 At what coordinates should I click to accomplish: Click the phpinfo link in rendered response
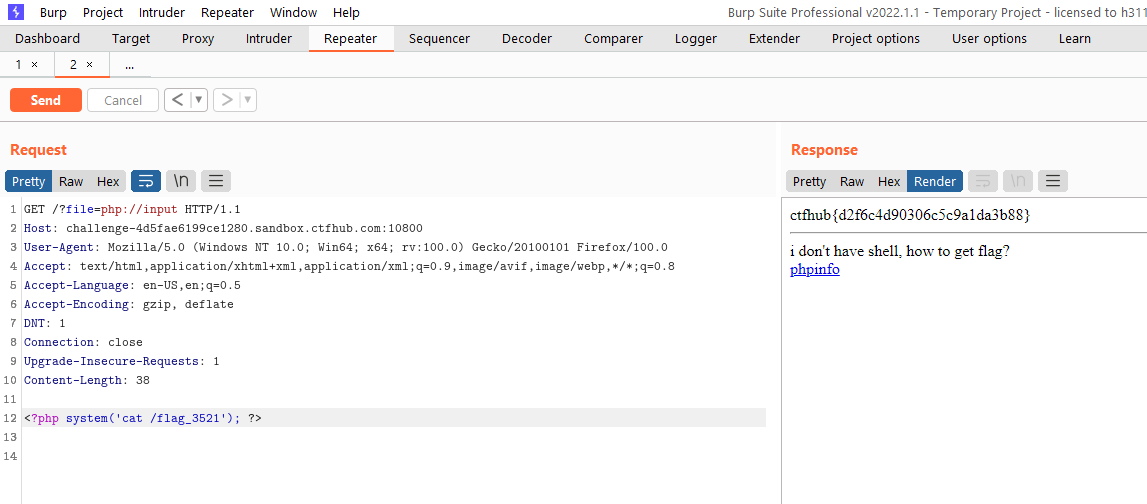click(815, 269)
